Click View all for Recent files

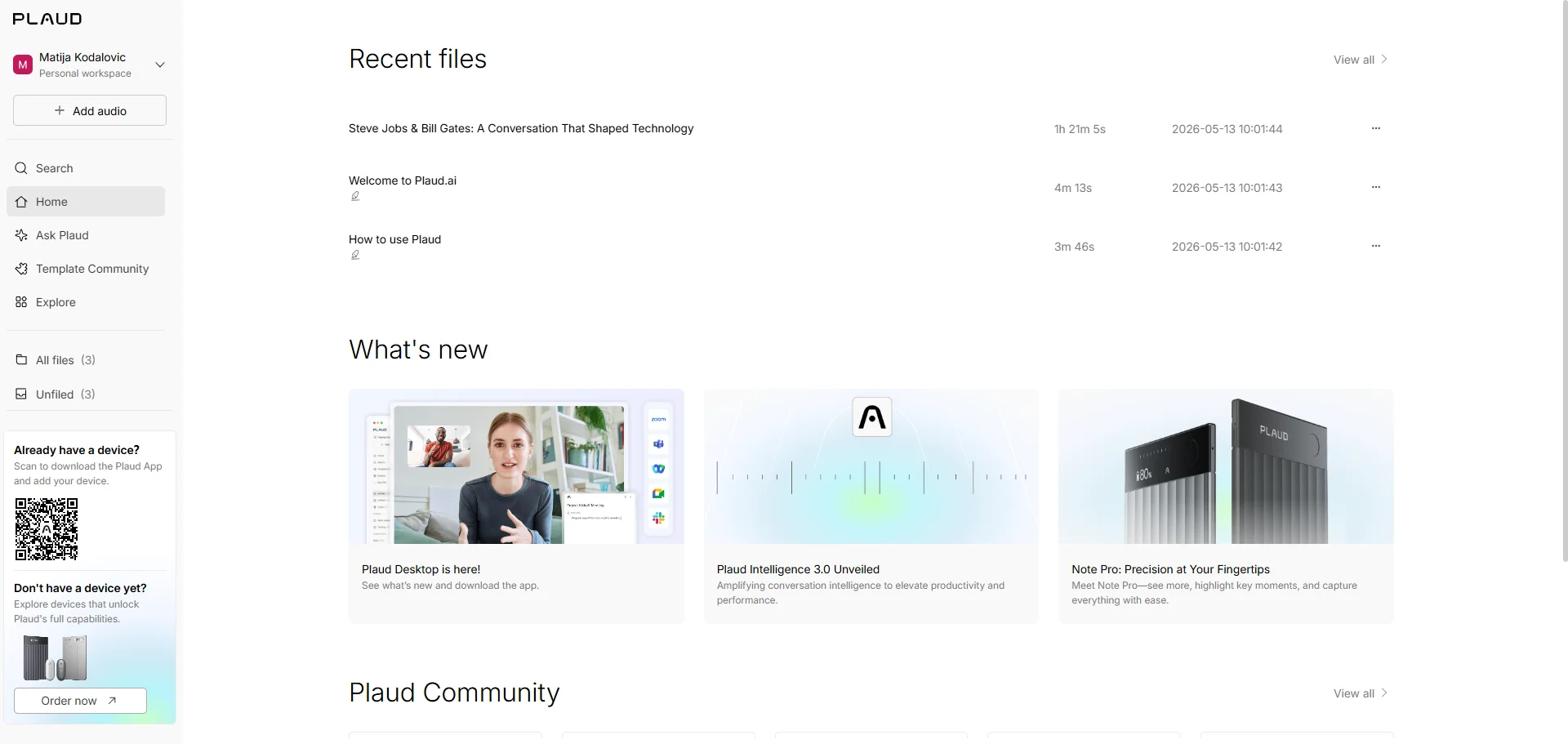[1361, 60]
